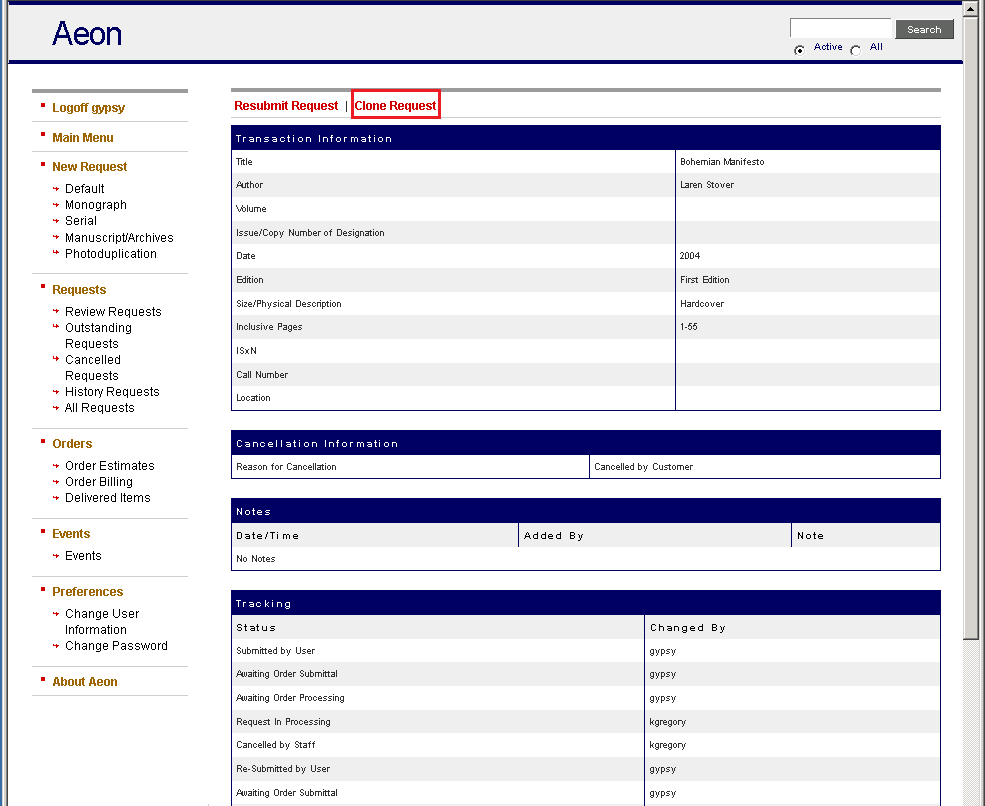The width and height of the screenshot is (985, 806).
Task: View History Requests list
Action: 112,392
